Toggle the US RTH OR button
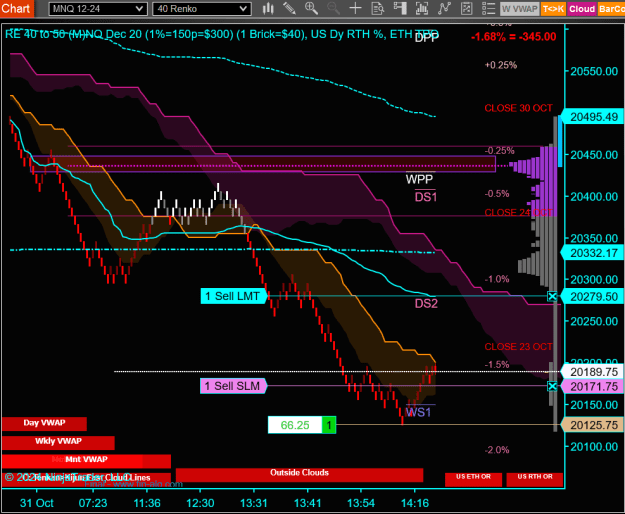Screen dimensions: 625x514 tap(535, 479)
